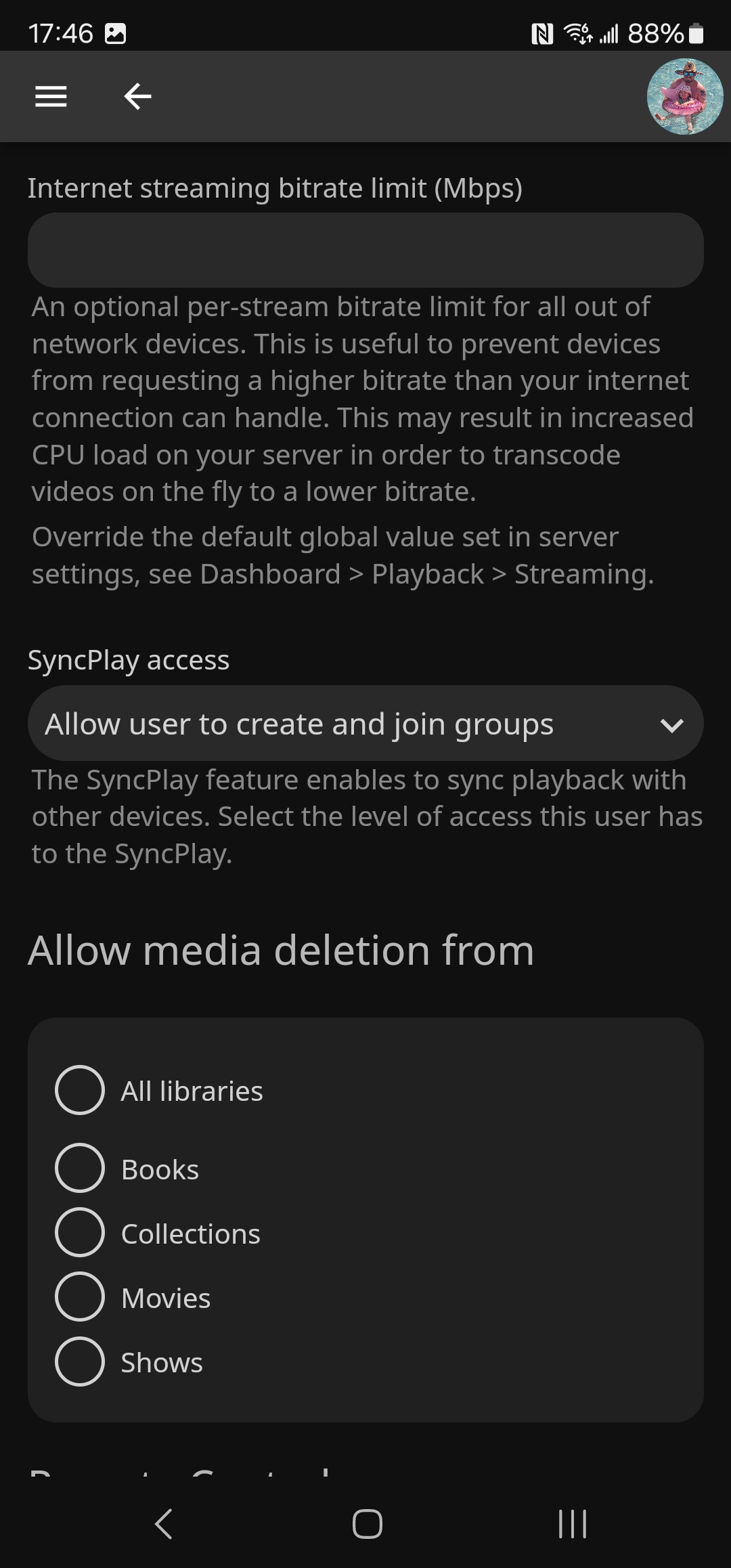The height and width of the screenshot is (1568, 731).
Task: Tap the Allow media deletion from heading
Action: (281, 950)
